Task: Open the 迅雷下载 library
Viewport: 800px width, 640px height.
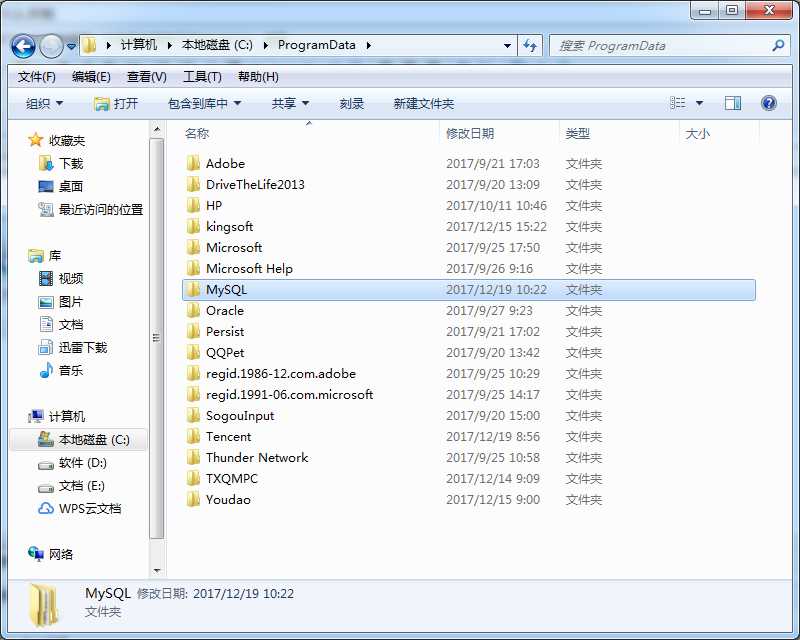Action: (x=72, y=348)
